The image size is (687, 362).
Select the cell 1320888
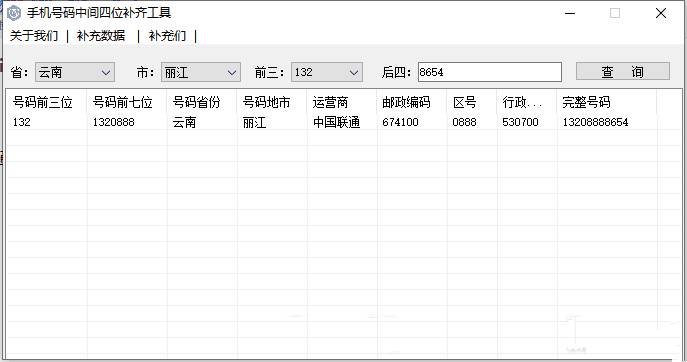[x=113, y=122]
